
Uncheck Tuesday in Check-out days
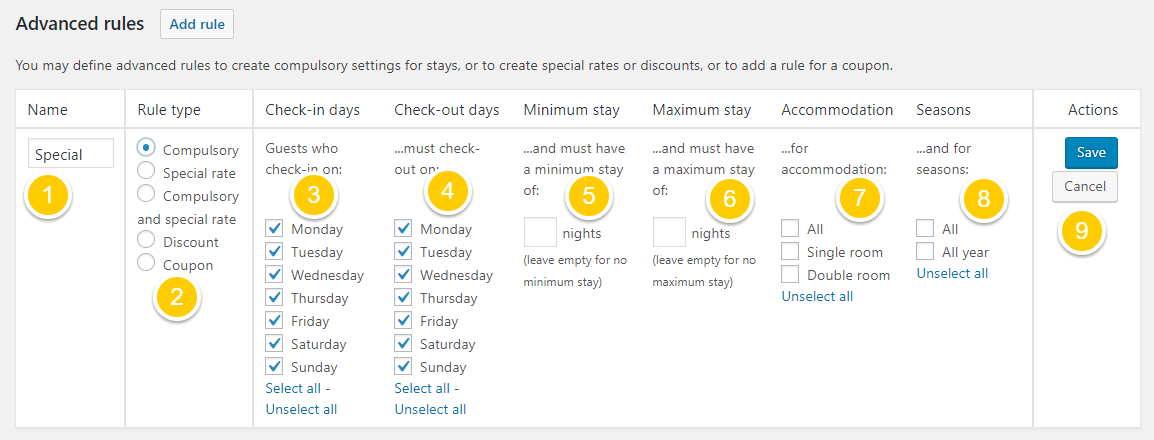click(x=403, y=252)
